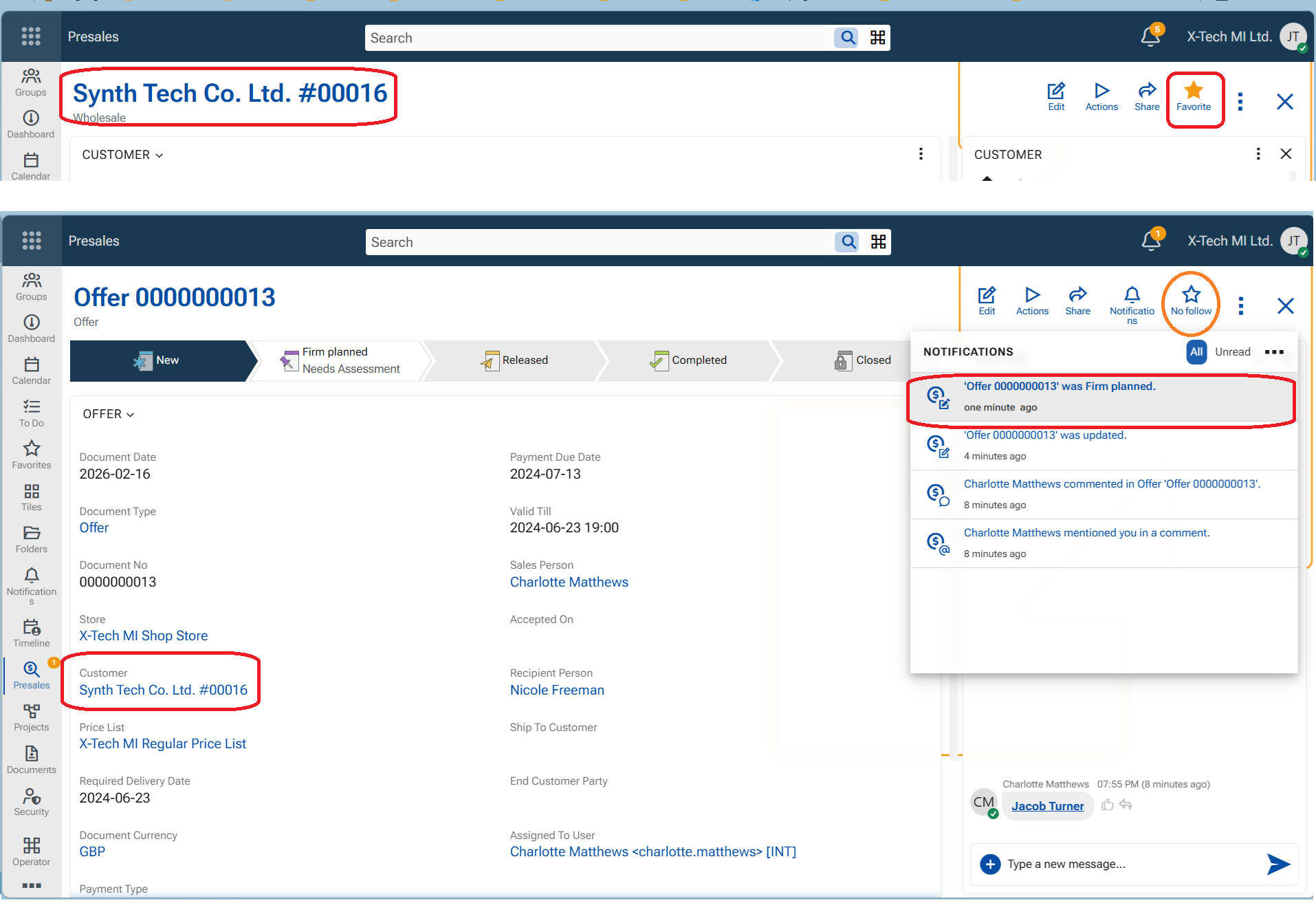Click the No follow star icon

1191,295
